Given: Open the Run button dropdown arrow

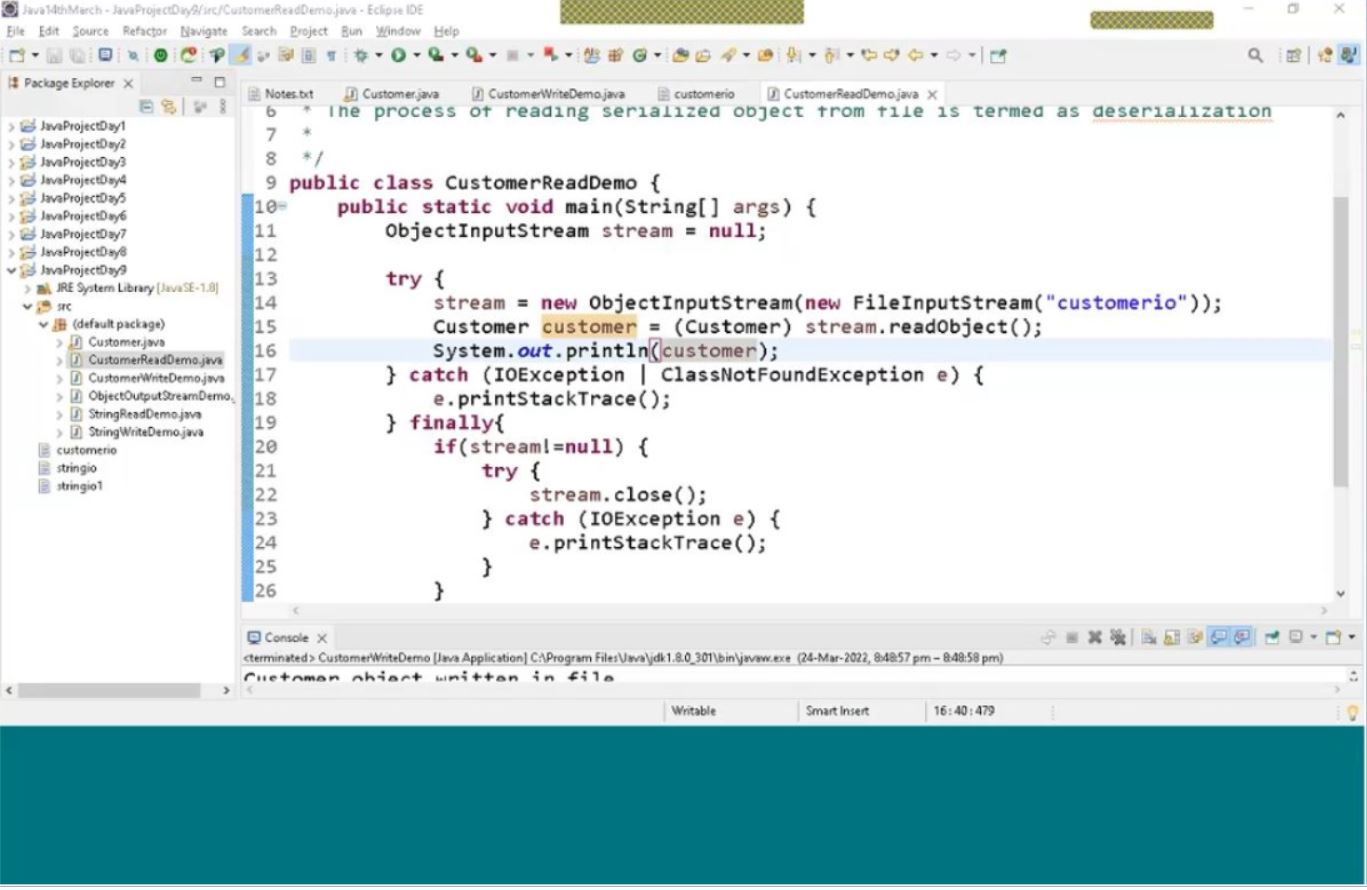Looking at the screenshot, I should [417, 56].
